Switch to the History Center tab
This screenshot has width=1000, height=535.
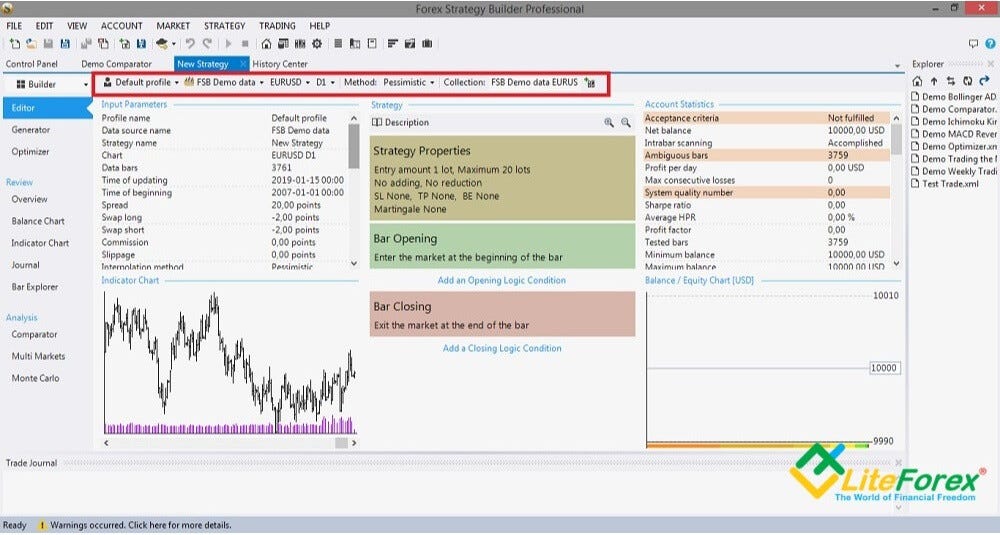pos(280,64)
